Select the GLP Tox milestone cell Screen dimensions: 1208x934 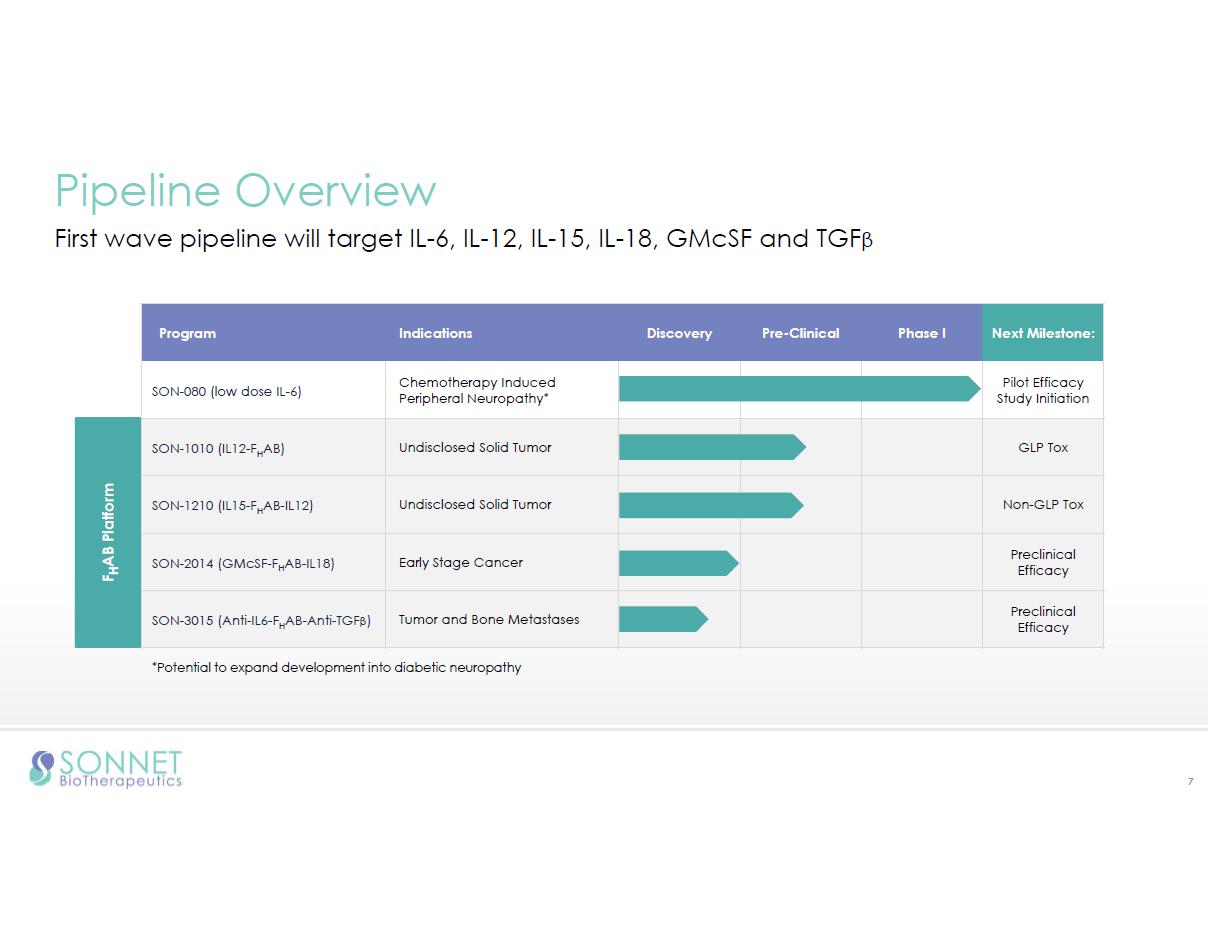coord(1043,447)
